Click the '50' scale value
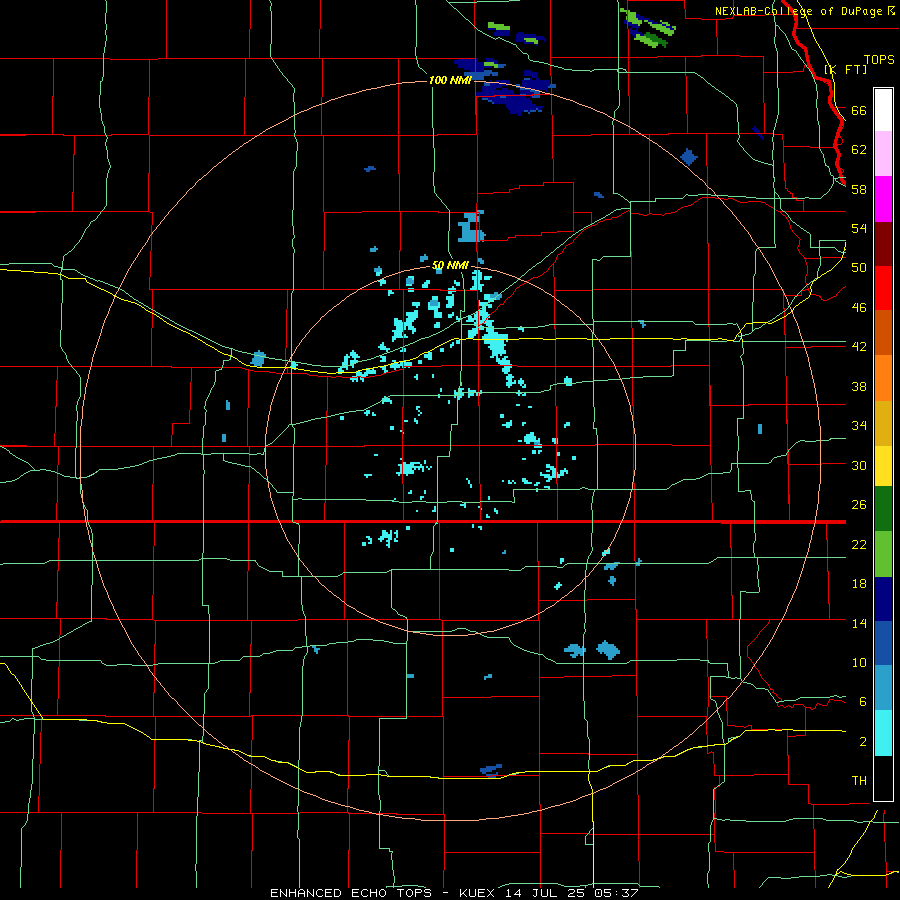This screenshot has height=900, width=900. click(x=859, y=268)
